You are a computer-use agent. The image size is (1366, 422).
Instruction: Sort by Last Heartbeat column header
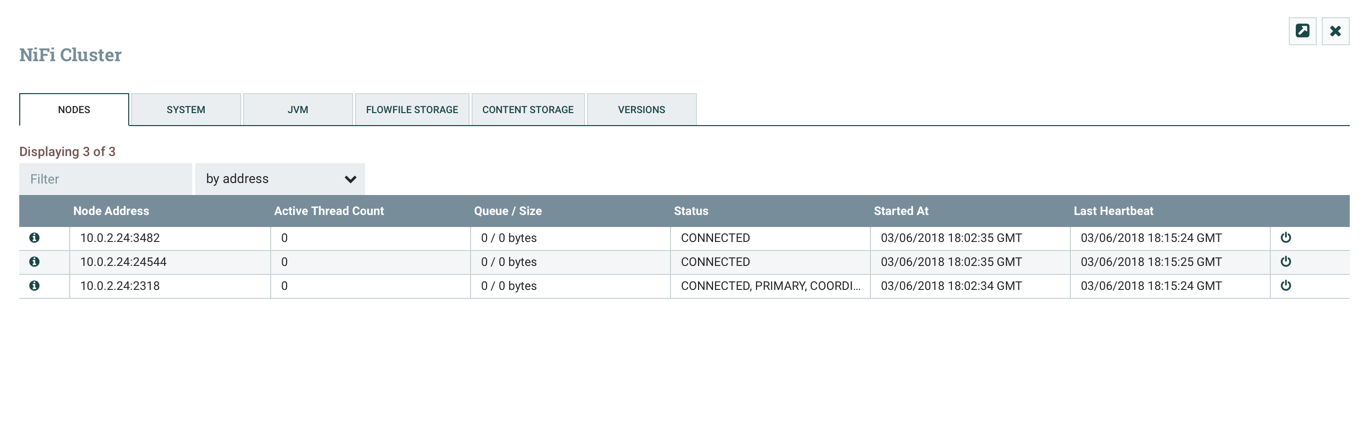click(1113, 211)
